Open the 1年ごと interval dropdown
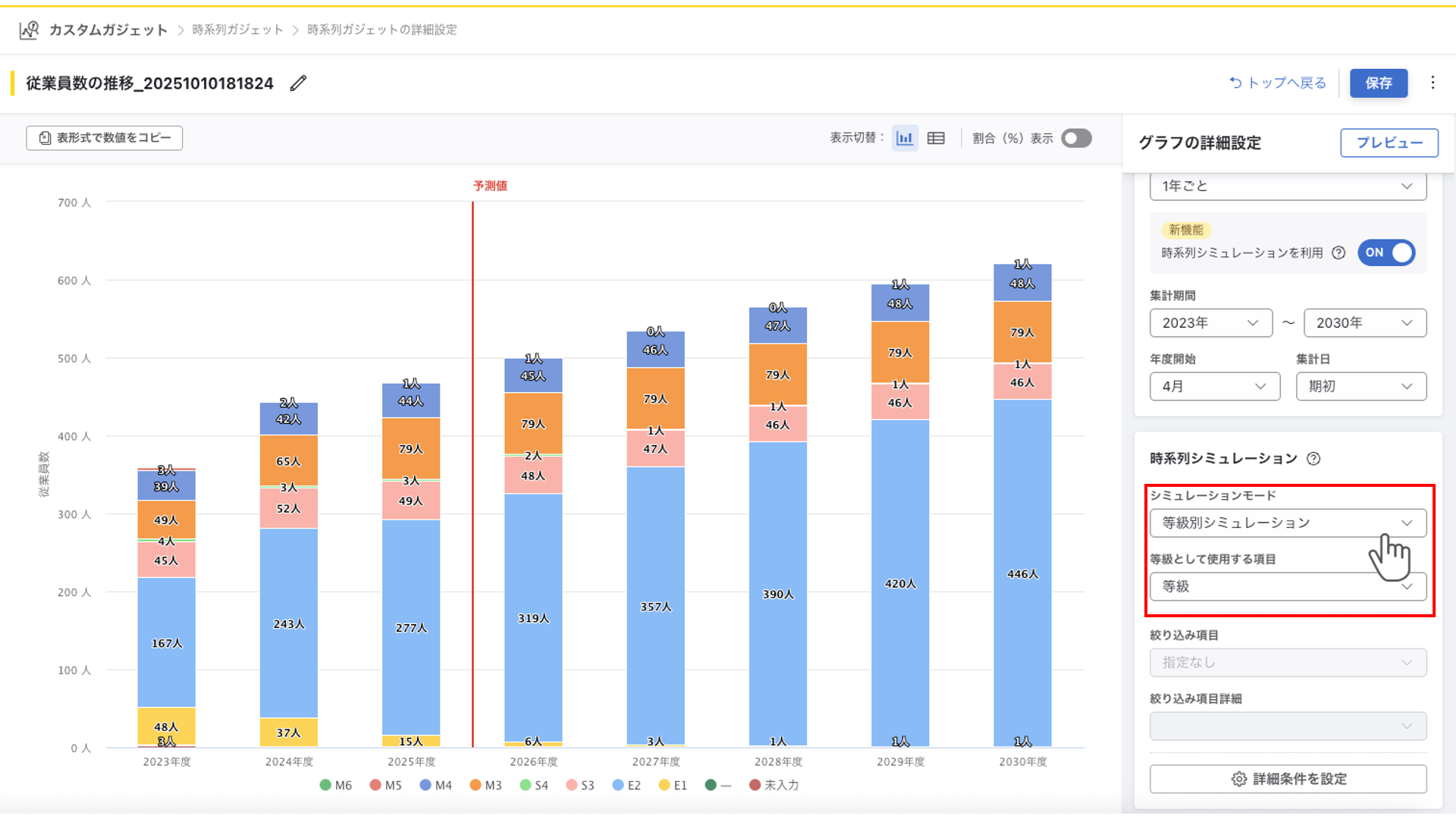The height and width of the screenshot is (819, 1456). coord(1287,186)
